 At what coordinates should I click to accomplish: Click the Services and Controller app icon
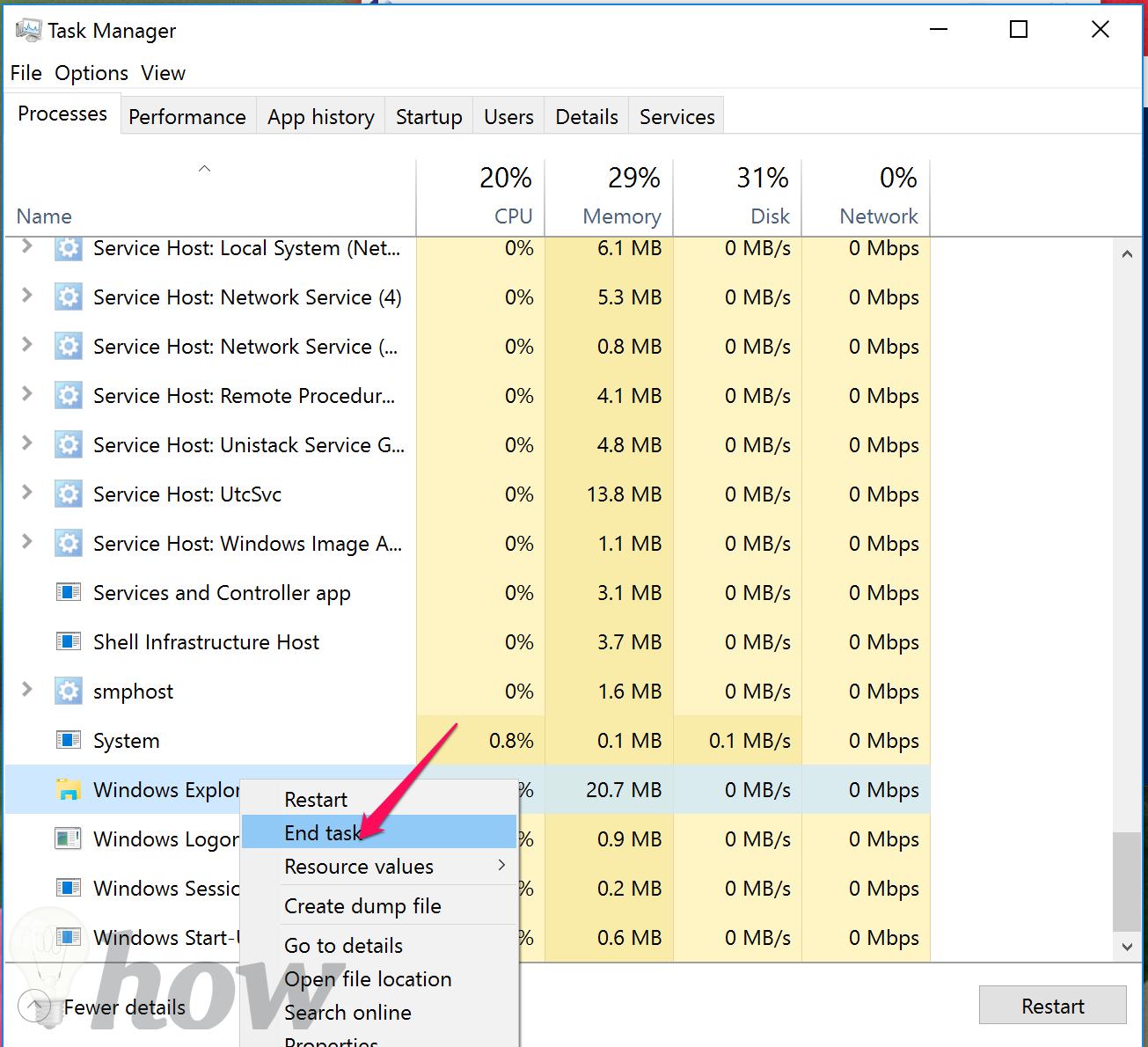pyautogui.click(x=69, y=592)
